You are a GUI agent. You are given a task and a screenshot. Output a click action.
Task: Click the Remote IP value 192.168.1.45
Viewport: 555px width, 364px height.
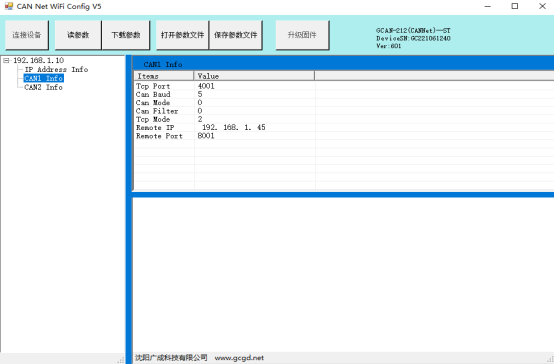(x=234, y=127)
